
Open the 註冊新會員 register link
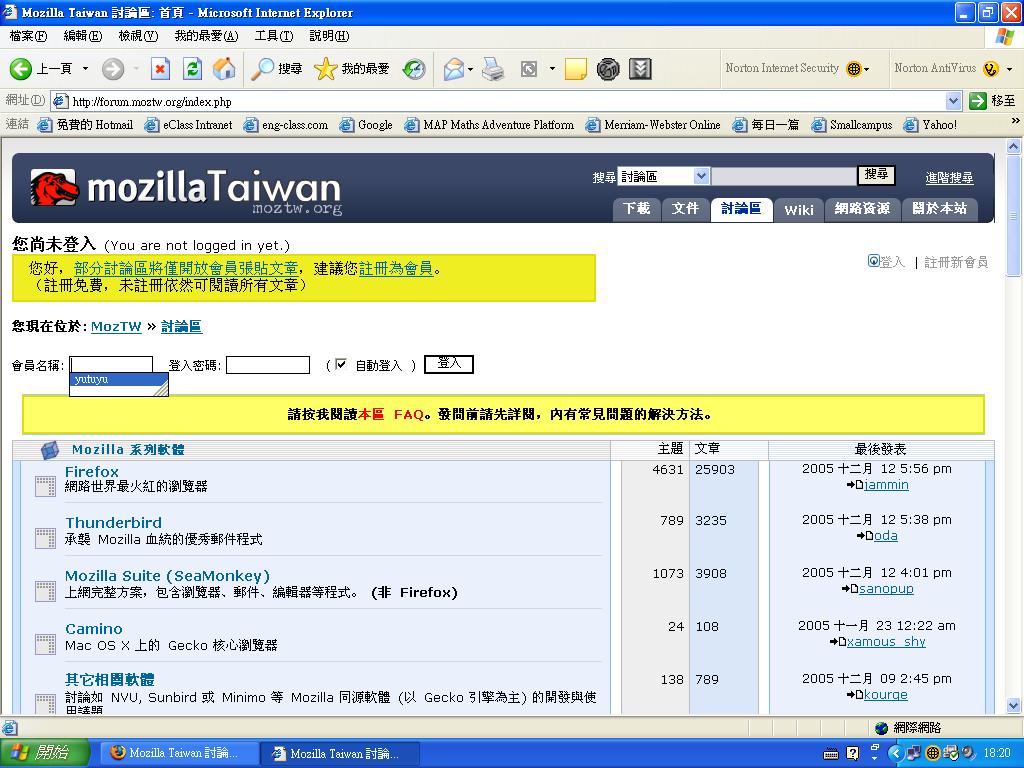(955, 262)
